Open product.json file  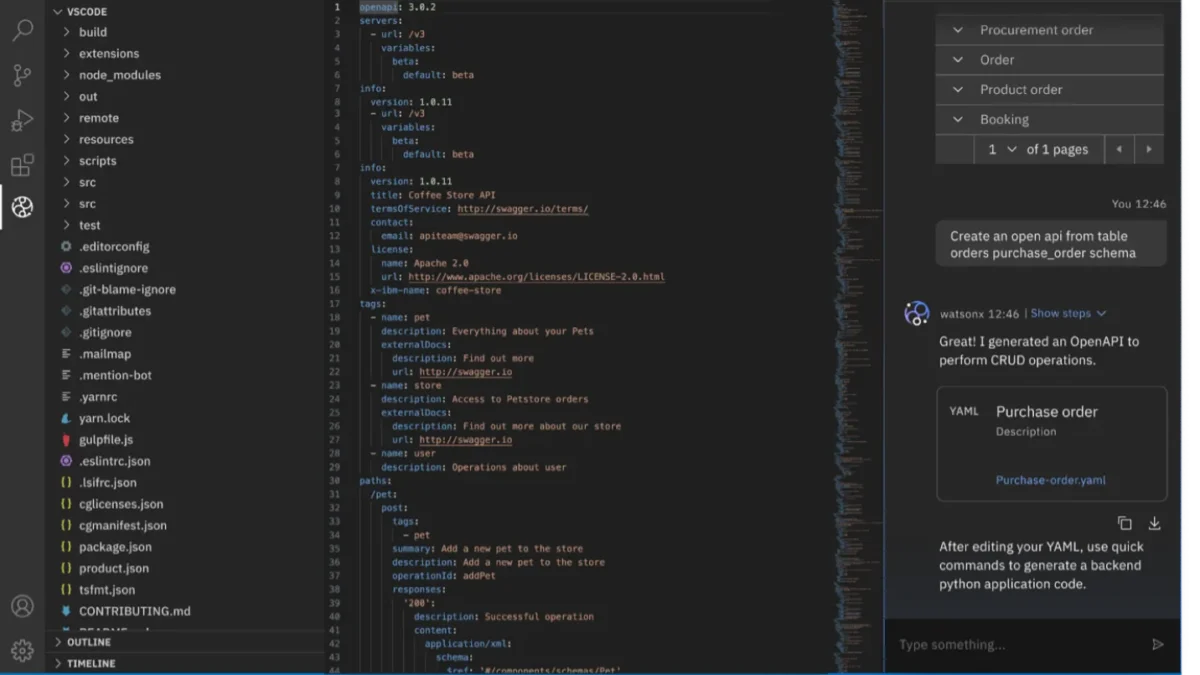(x=114, y=568)
